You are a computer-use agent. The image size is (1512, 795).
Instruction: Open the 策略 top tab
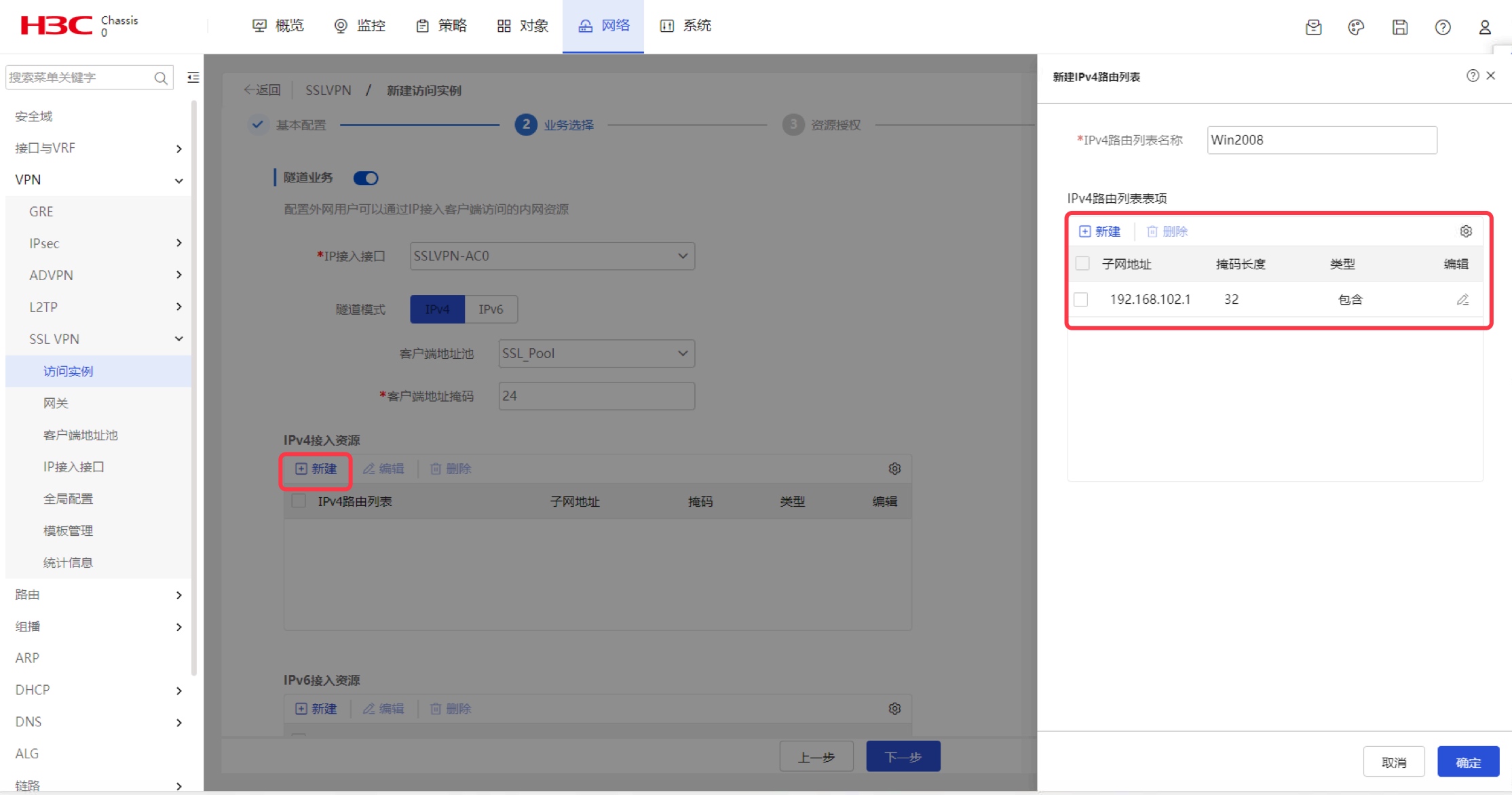pyautogui.click(x=441, y=26)
